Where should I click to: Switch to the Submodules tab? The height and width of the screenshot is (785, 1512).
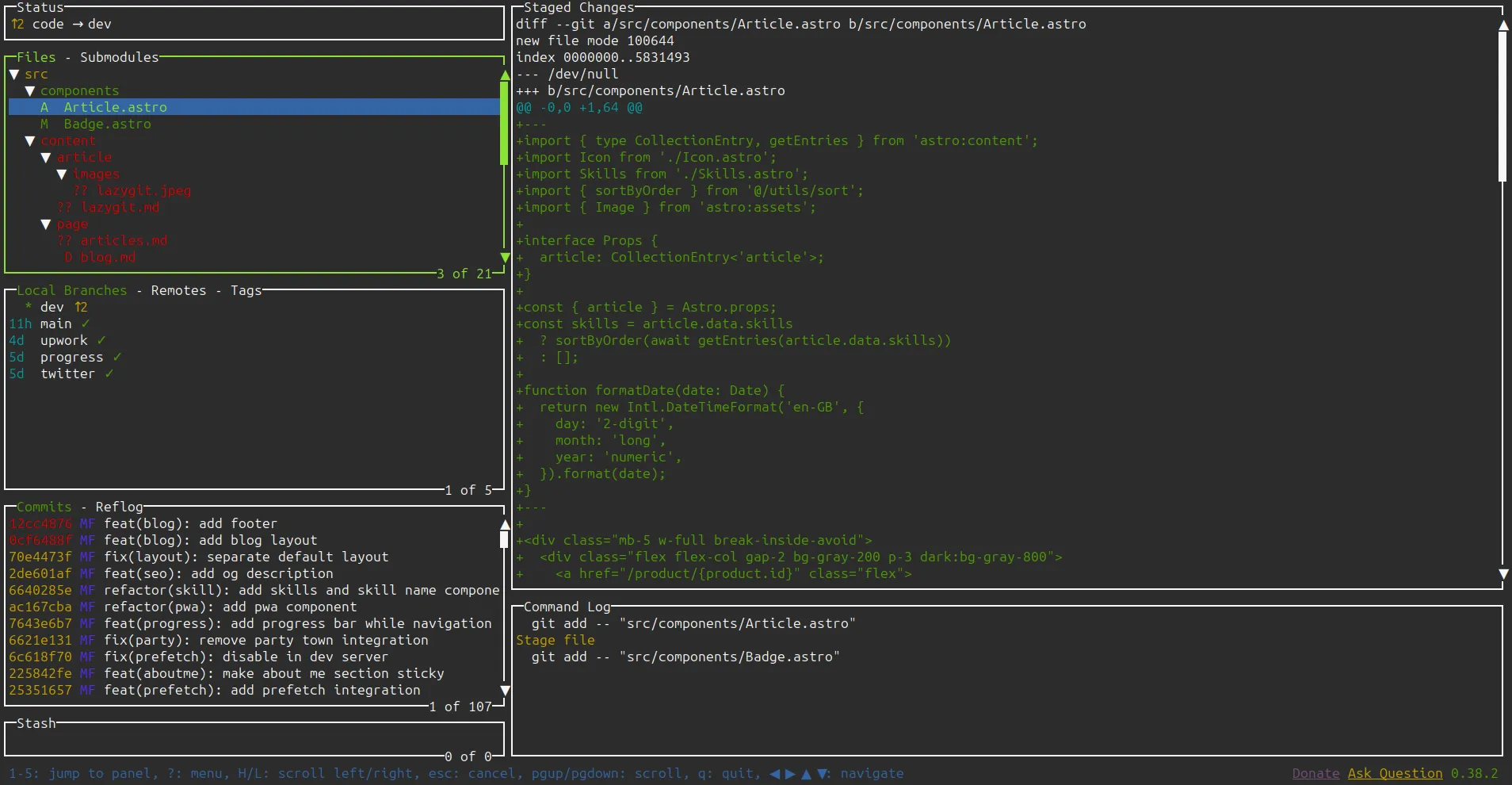[x=119, y=58]
